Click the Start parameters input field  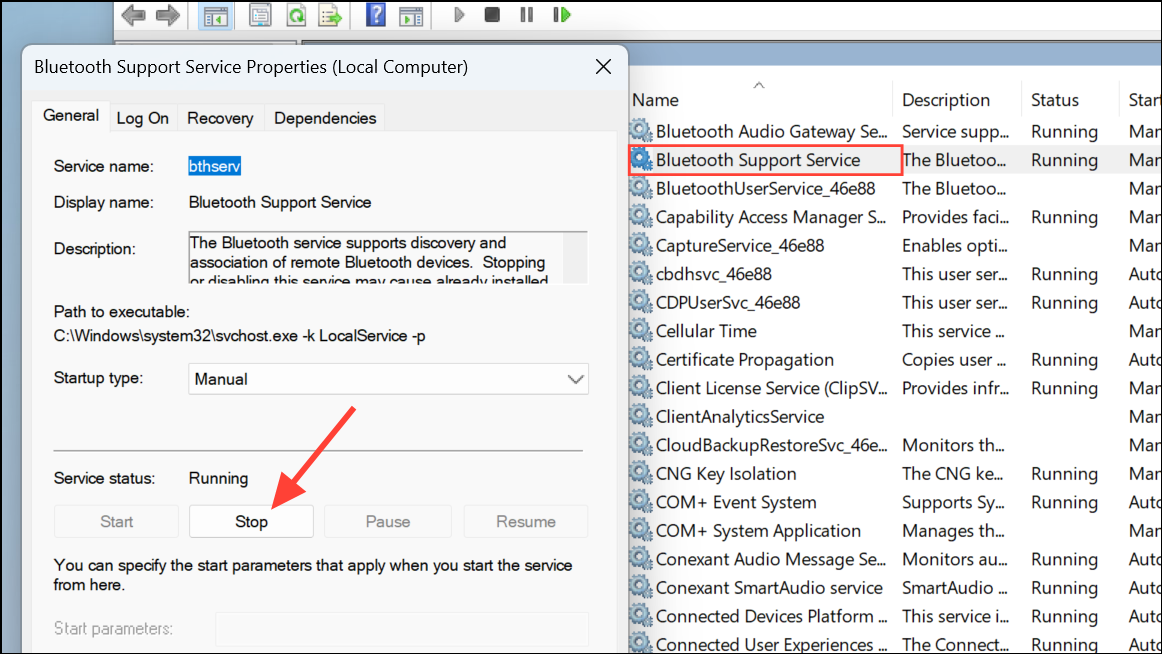pos(402,629)
